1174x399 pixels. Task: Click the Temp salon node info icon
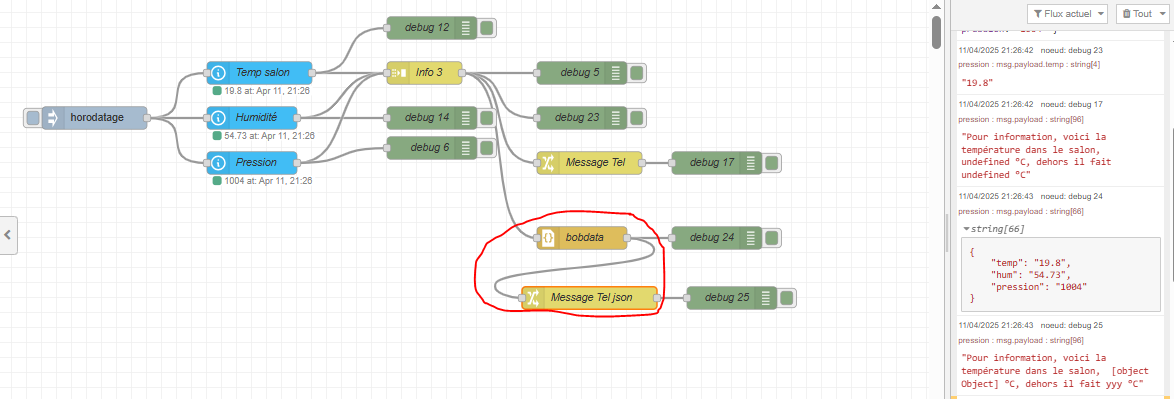coord(219,73)
